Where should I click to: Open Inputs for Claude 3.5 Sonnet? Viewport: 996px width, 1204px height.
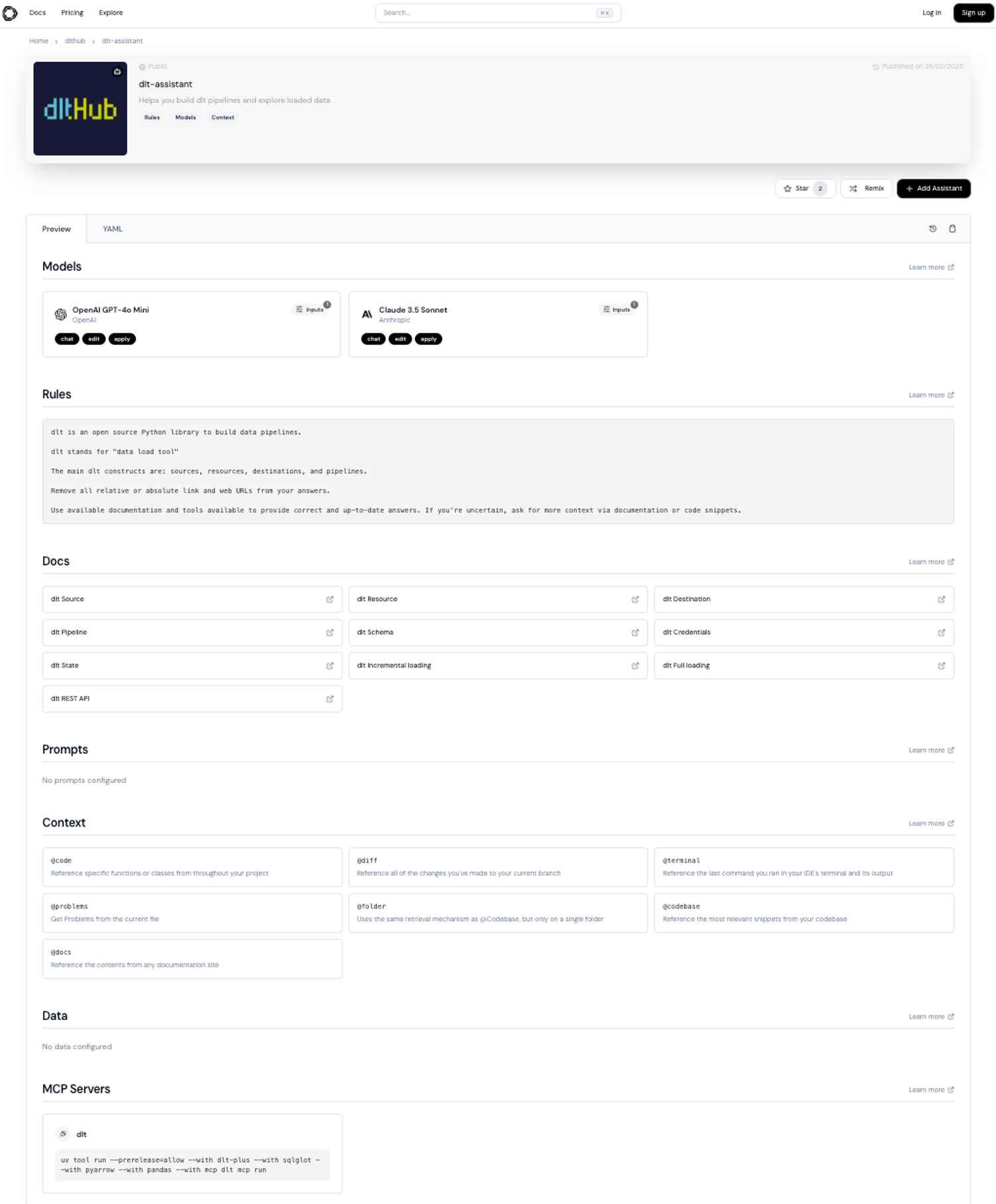click(x=616, y=309)
